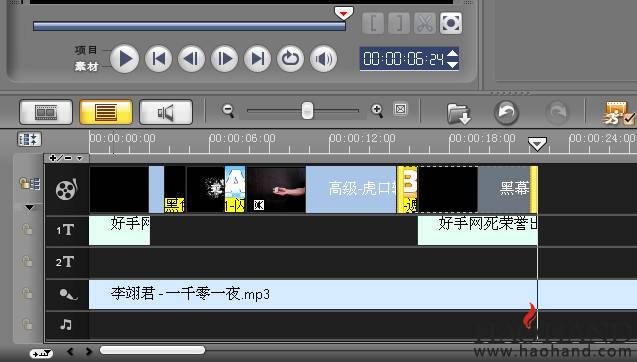
Task: Open the system volume speaker control
Action: 323,59
